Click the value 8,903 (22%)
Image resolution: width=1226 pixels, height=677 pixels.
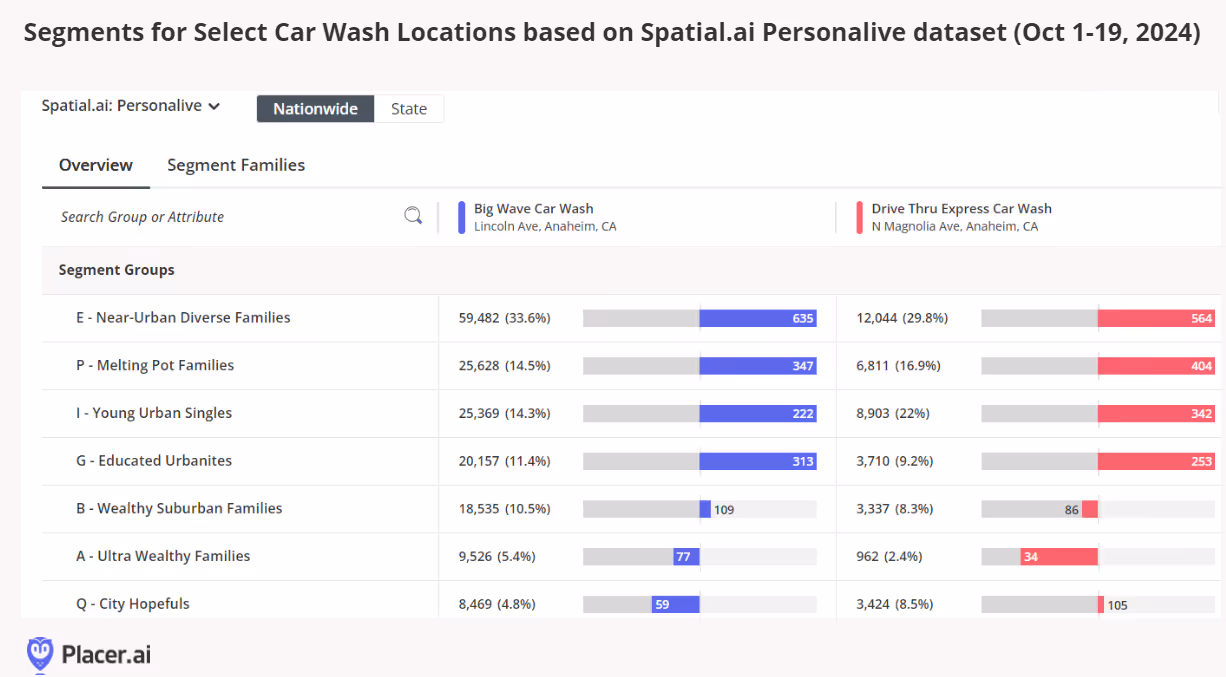(894, 413)
